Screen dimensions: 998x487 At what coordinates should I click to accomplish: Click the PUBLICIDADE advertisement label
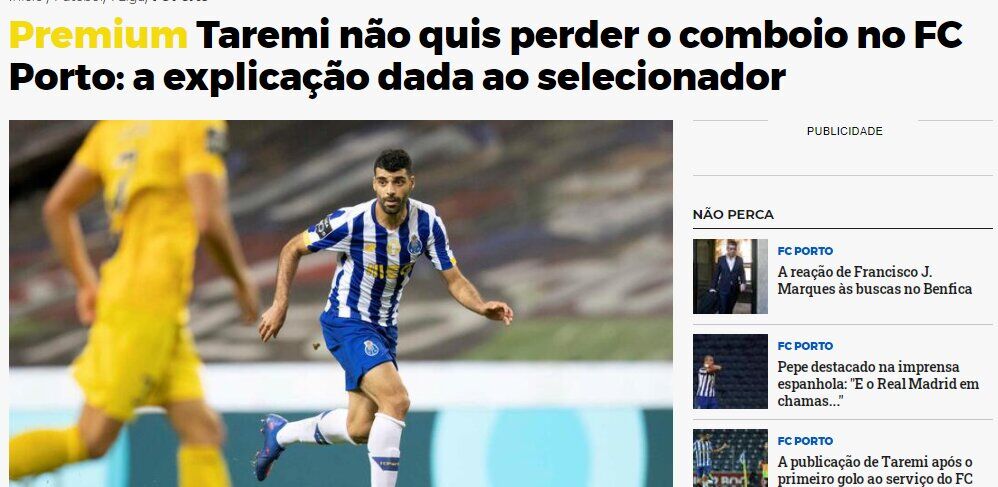click(844, 131)
